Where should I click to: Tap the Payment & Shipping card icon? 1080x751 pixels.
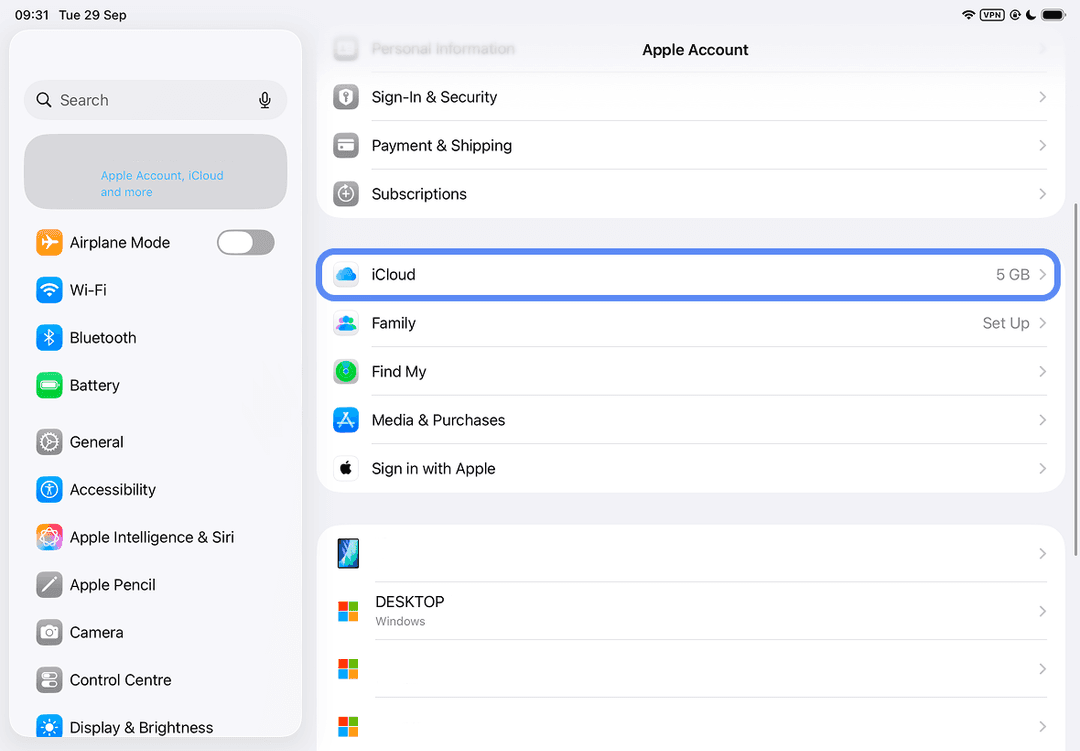(346, 145)
